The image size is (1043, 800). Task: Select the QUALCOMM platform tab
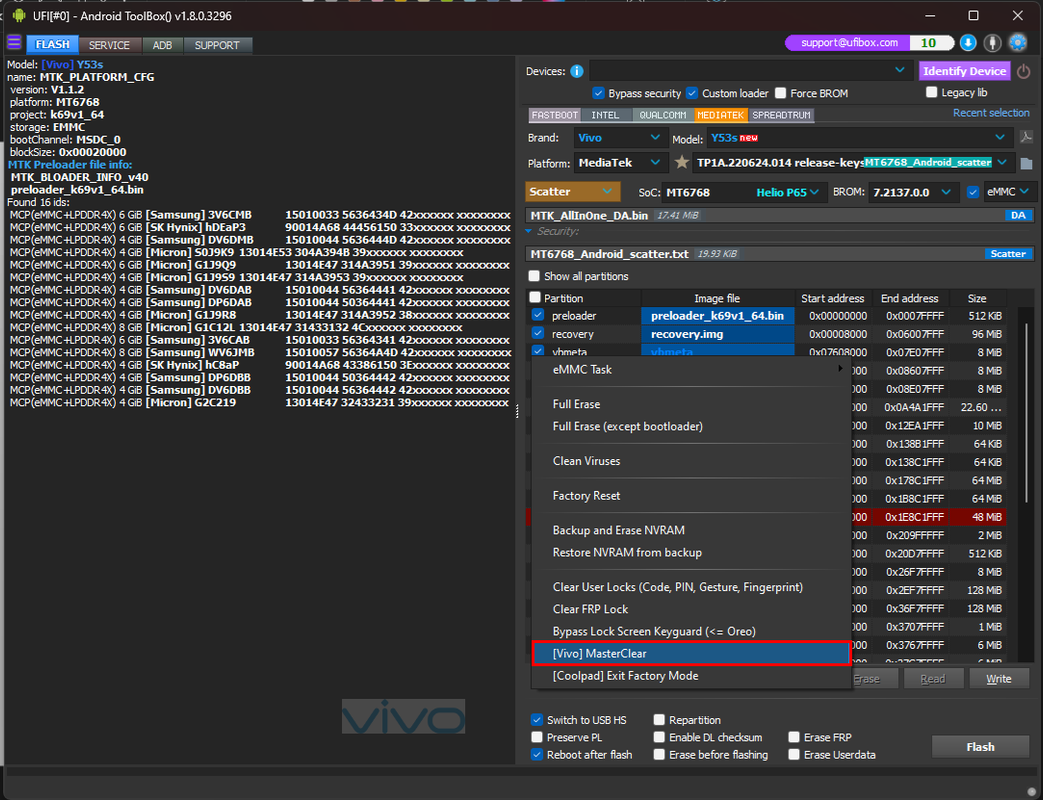(663, 115)
